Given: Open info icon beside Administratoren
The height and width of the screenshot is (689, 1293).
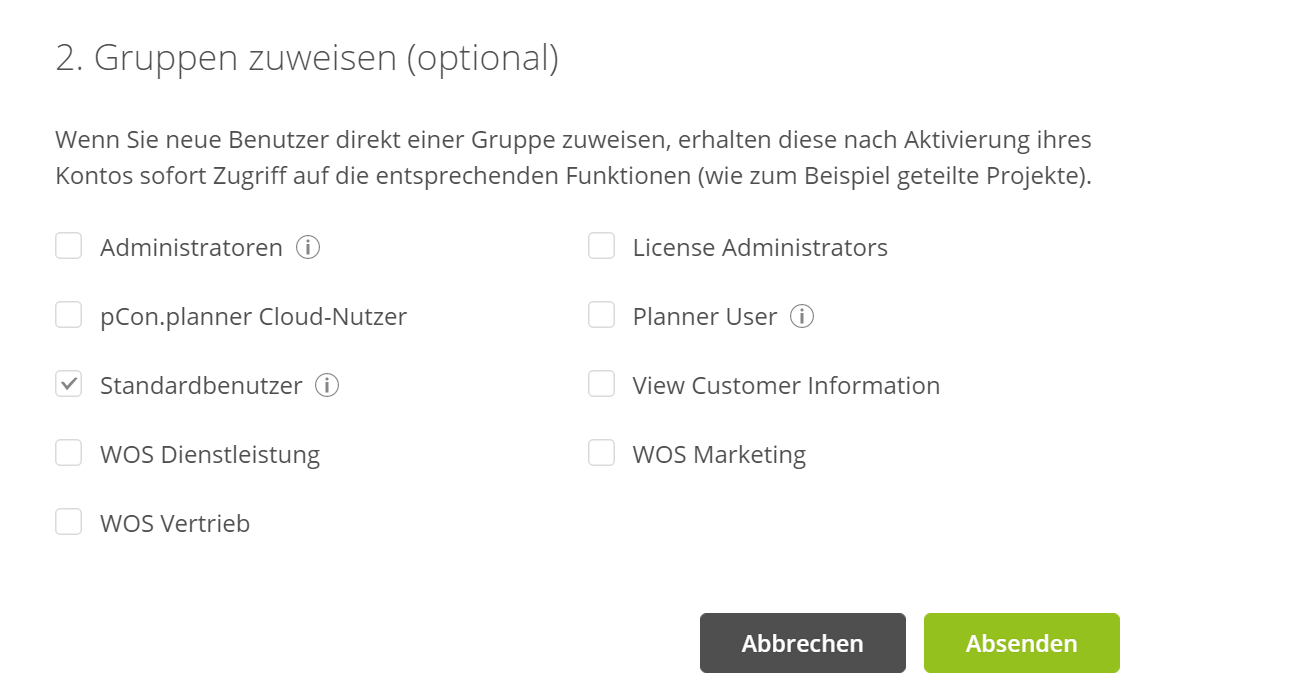Looking at the screenshot, I should tap(308, 247).
